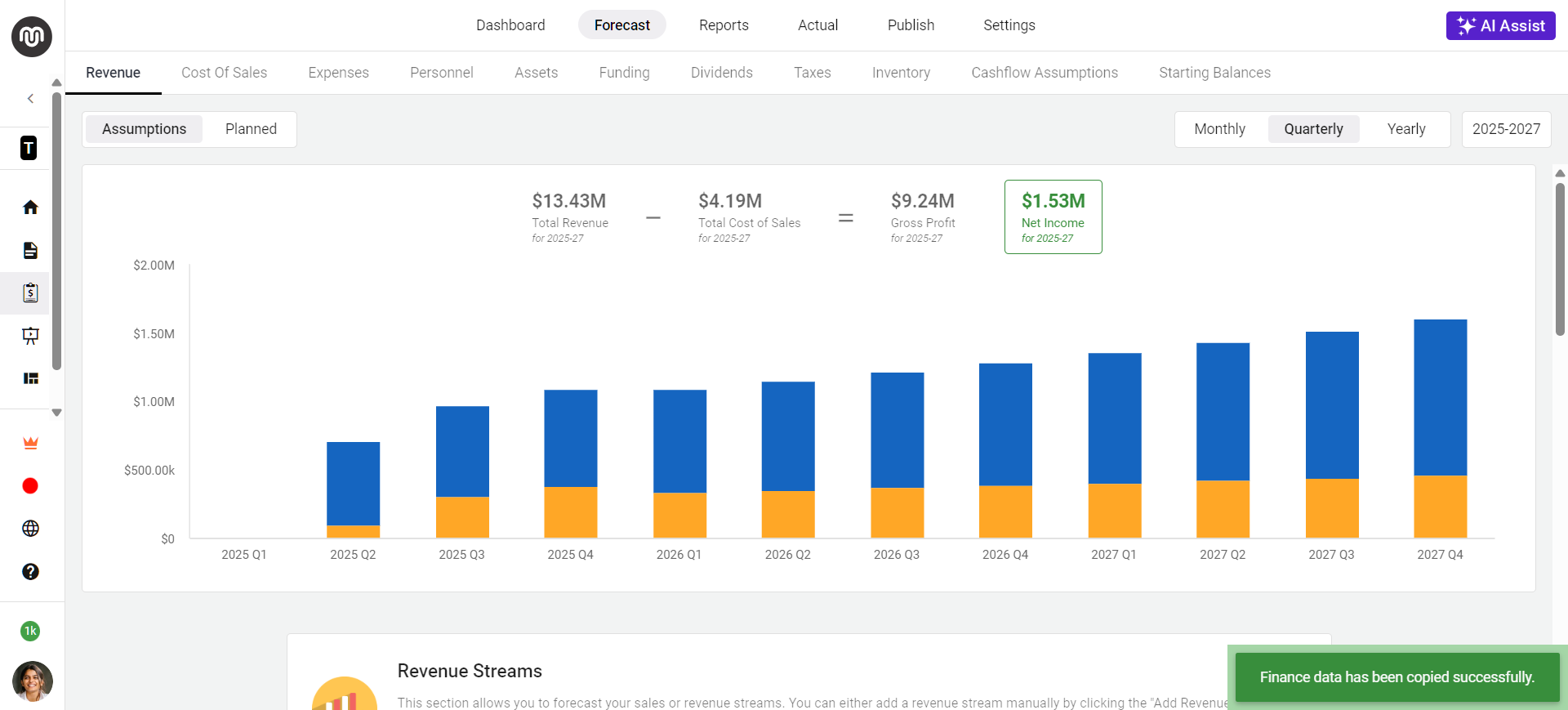Screen dimensions: 1568x710
Task: Open the user profile avatar
Action: tap(33, 681)
